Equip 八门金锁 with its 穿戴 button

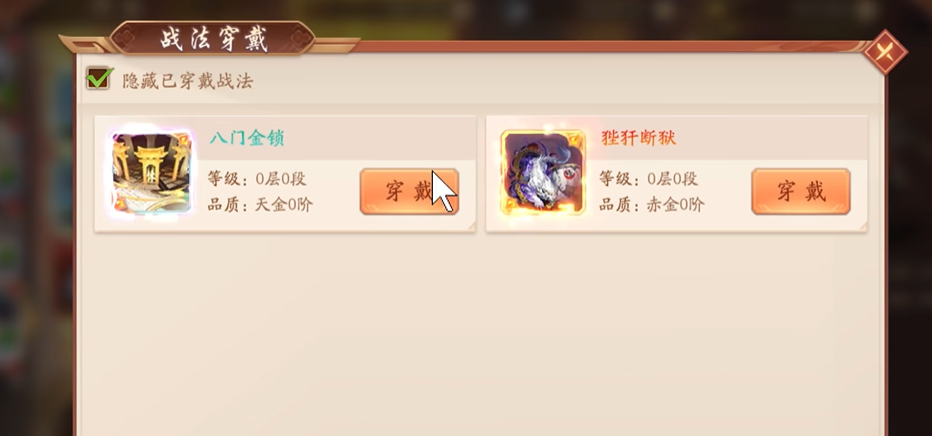tap(409, 191)
